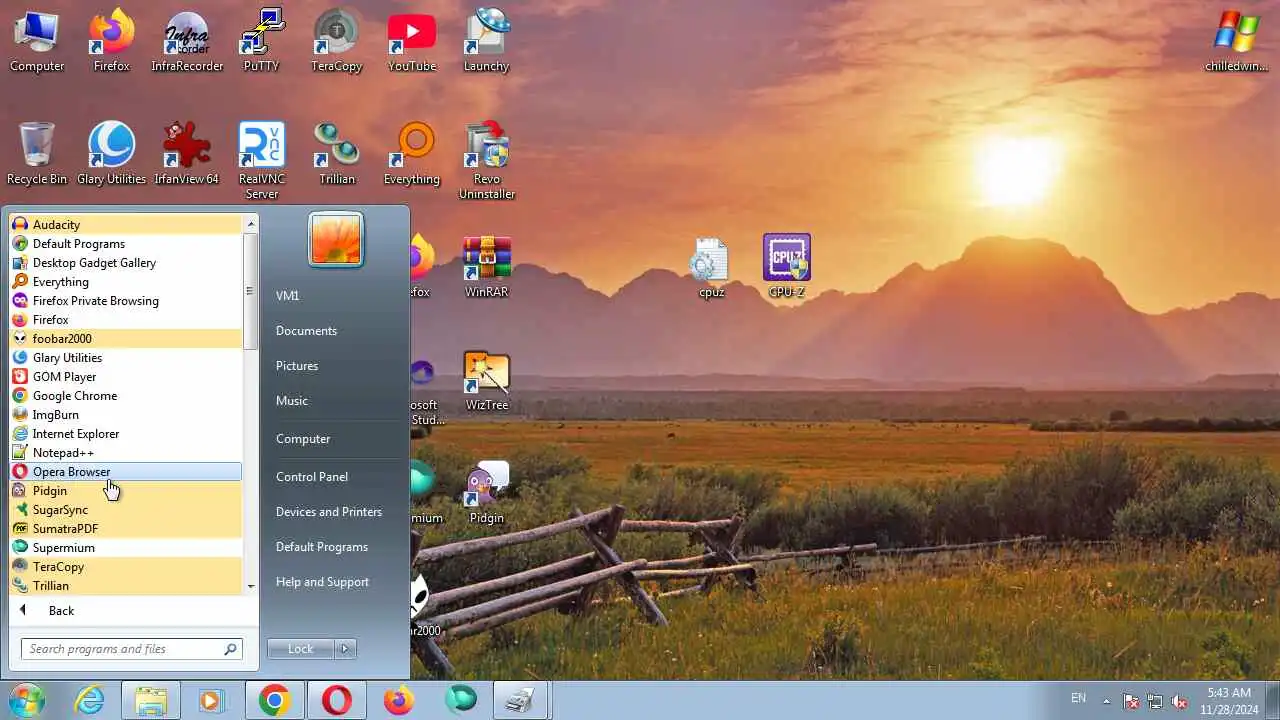This screenshot has height=720, width=1280.
Task: Launch Everything from the programs list
Action: pyautogui.click(x=126, y=281)
